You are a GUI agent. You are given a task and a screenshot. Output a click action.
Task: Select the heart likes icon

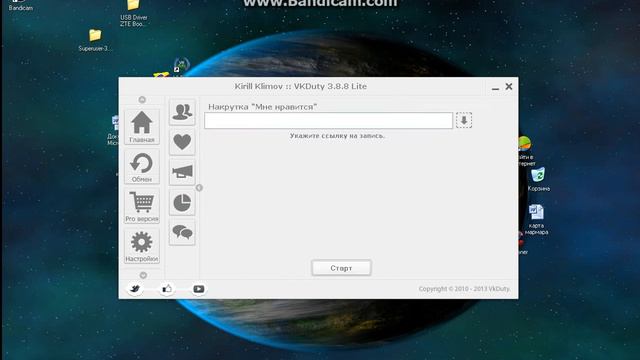point(182,142)
